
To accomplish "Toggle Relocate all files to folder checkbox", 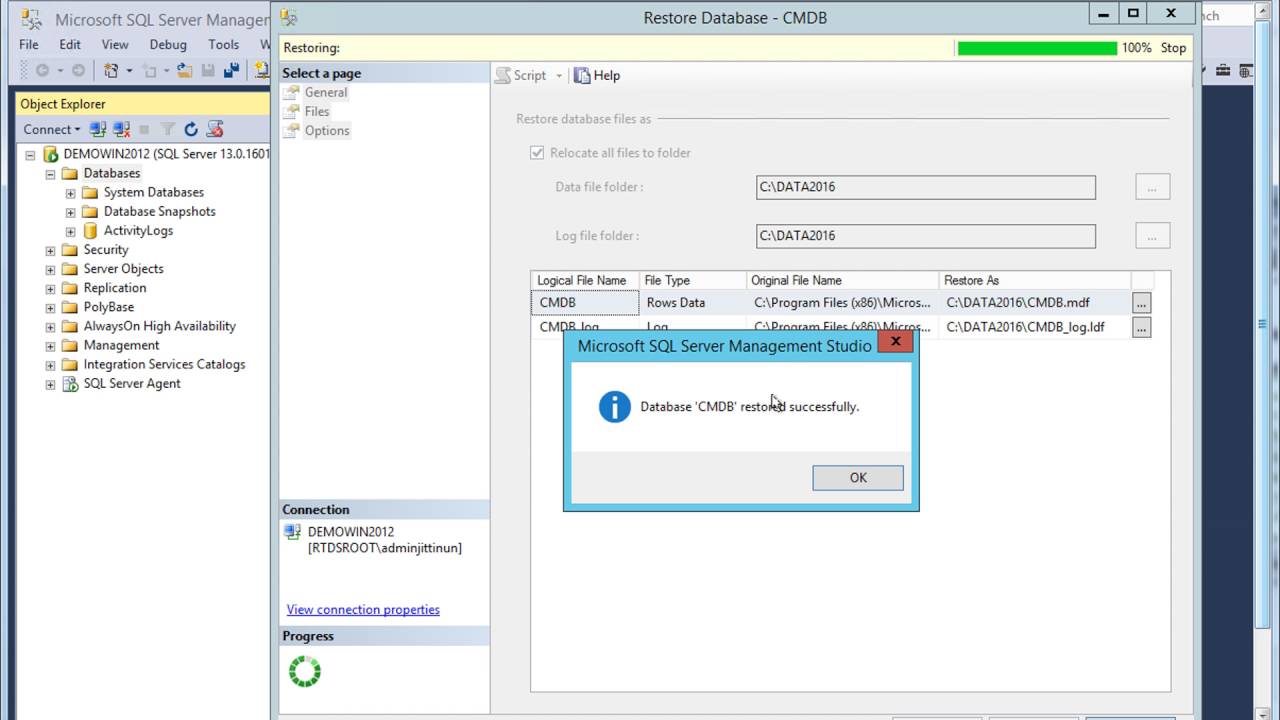I will tap(537, 153).
